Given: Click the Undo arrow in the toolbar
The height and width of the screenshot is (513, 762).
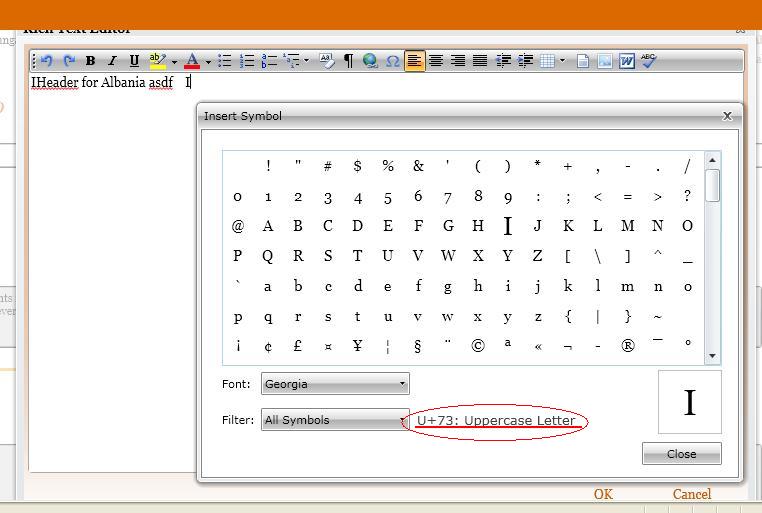Looking at the screenshot, I should tap(47, 61).
